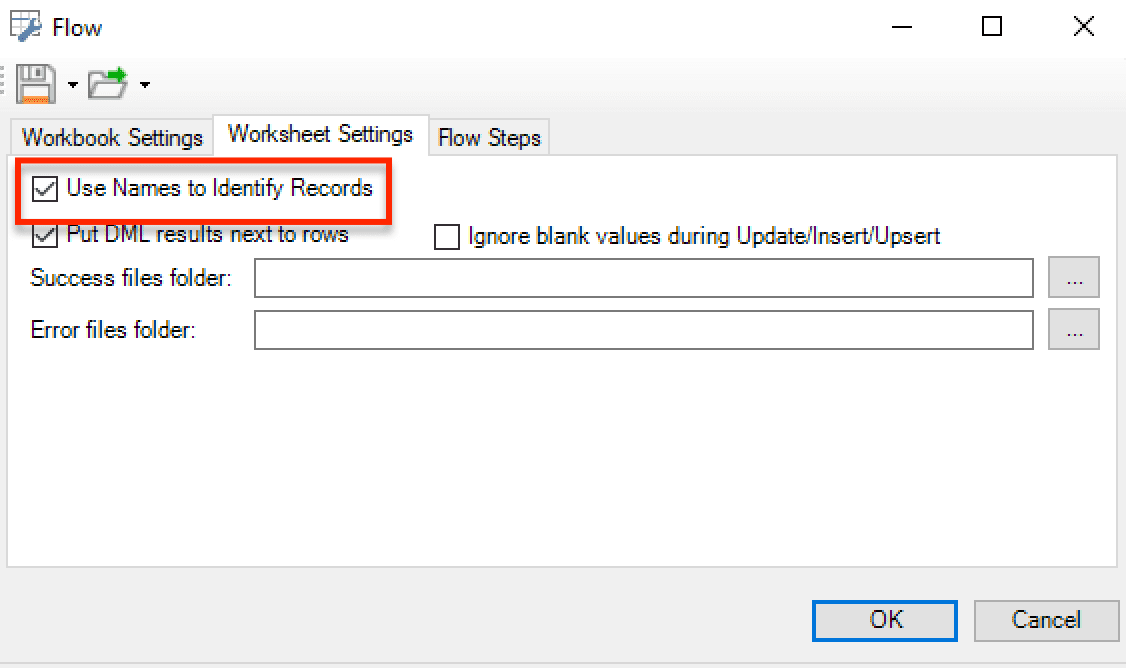Uncheck Put DML results next to rows

pyautogui.click(x=45, y=236)
